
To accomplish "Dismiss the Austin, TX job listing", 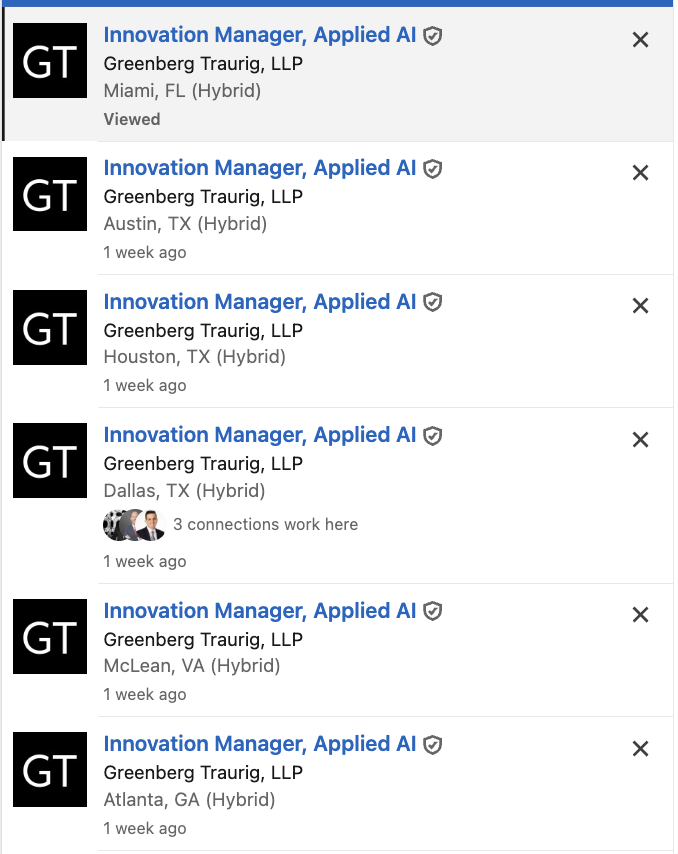I will [640, 172].
